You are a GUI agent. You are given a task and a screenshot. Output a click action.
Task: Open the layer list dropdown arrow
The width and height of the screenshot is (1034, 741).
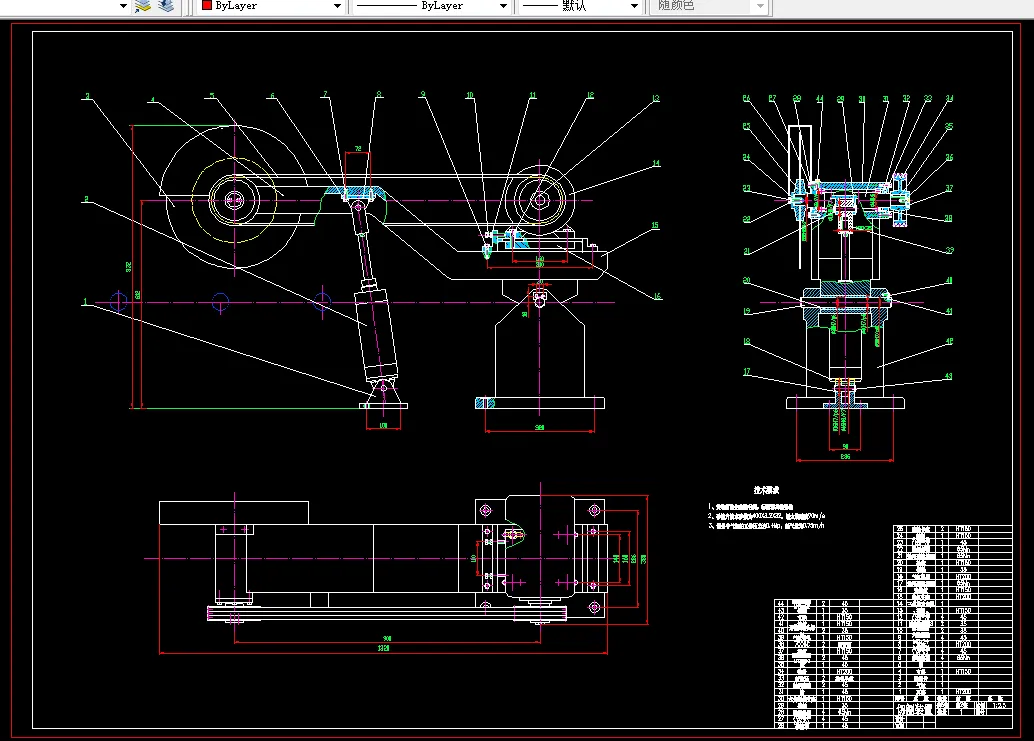tap(123, 6)
